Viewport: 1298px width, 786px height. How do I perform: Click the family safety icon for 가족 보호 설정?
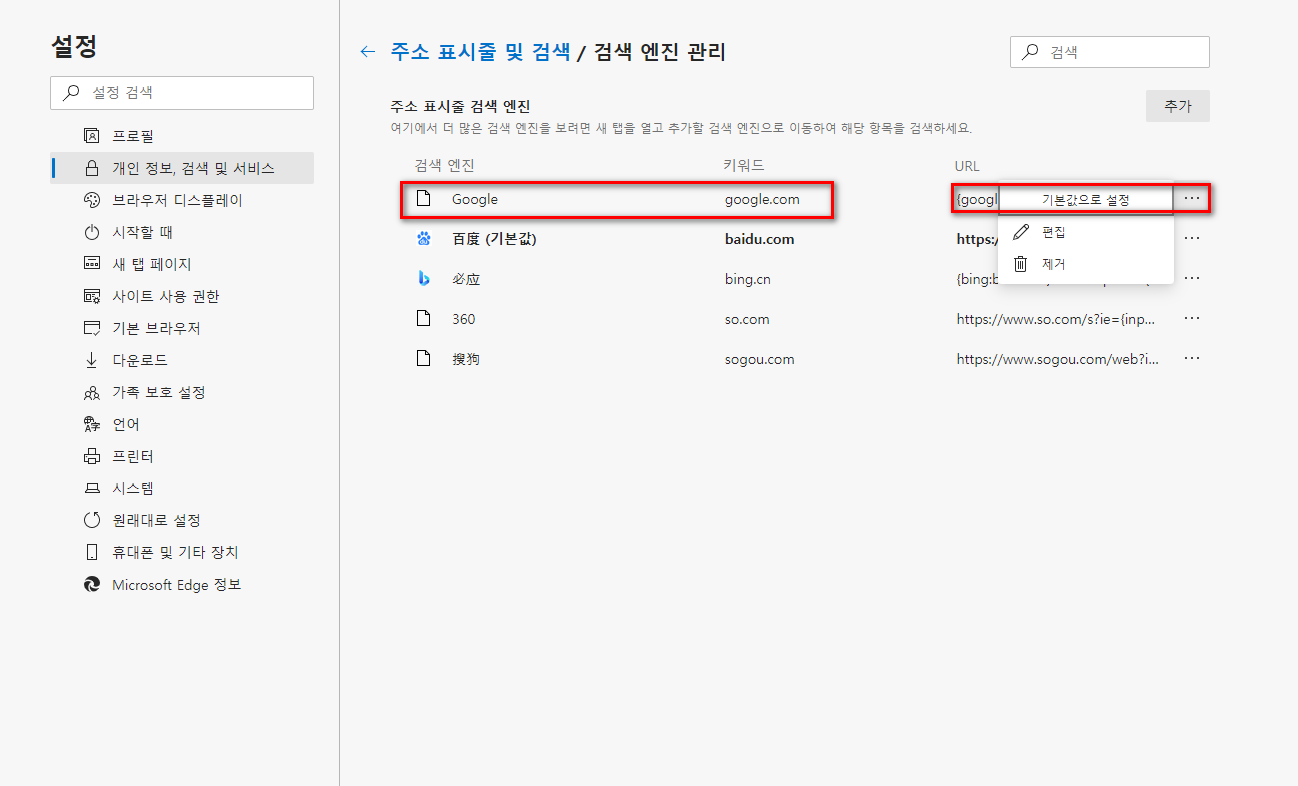point(92,392)
